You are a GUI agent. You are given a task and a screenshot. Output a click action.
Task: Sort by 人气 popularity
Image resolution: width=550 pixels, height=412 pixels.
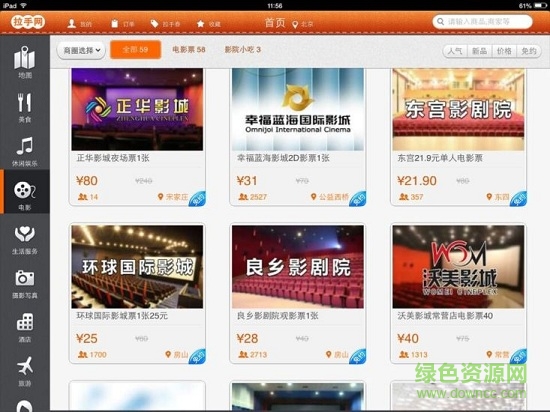click(455, 51)
